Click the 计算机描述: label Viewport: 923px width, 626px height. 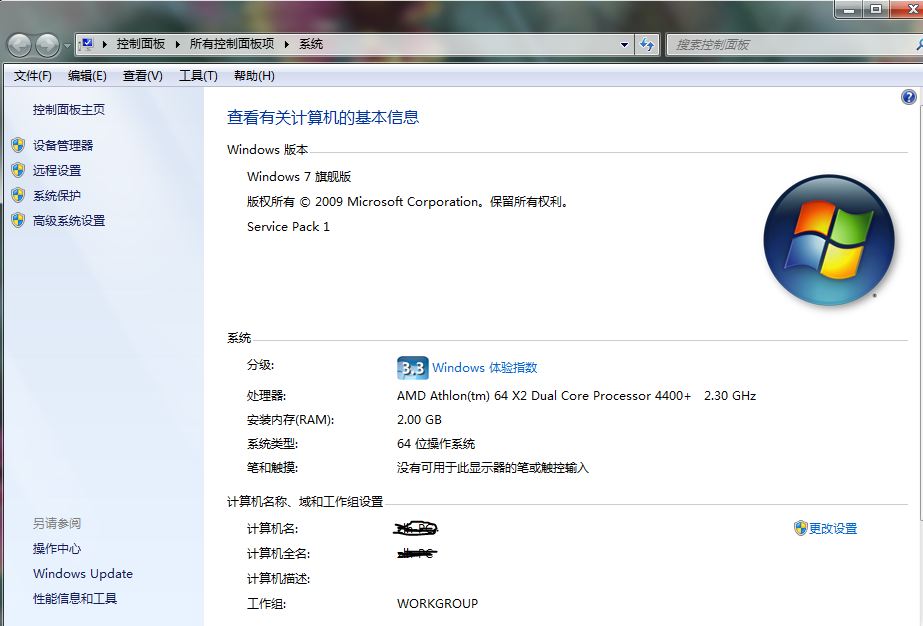tap(278, 579)
